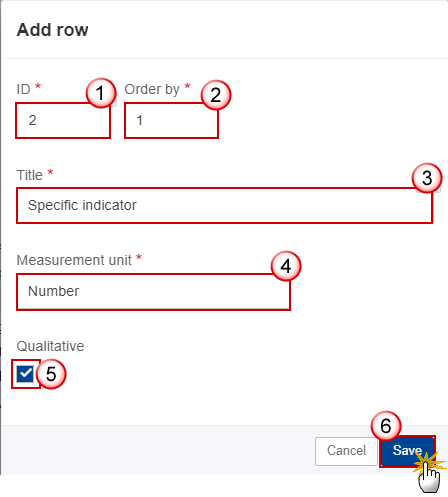Click the red asterisk beside Title
This screenshot has width=448, height=497.
pos(50,172)
